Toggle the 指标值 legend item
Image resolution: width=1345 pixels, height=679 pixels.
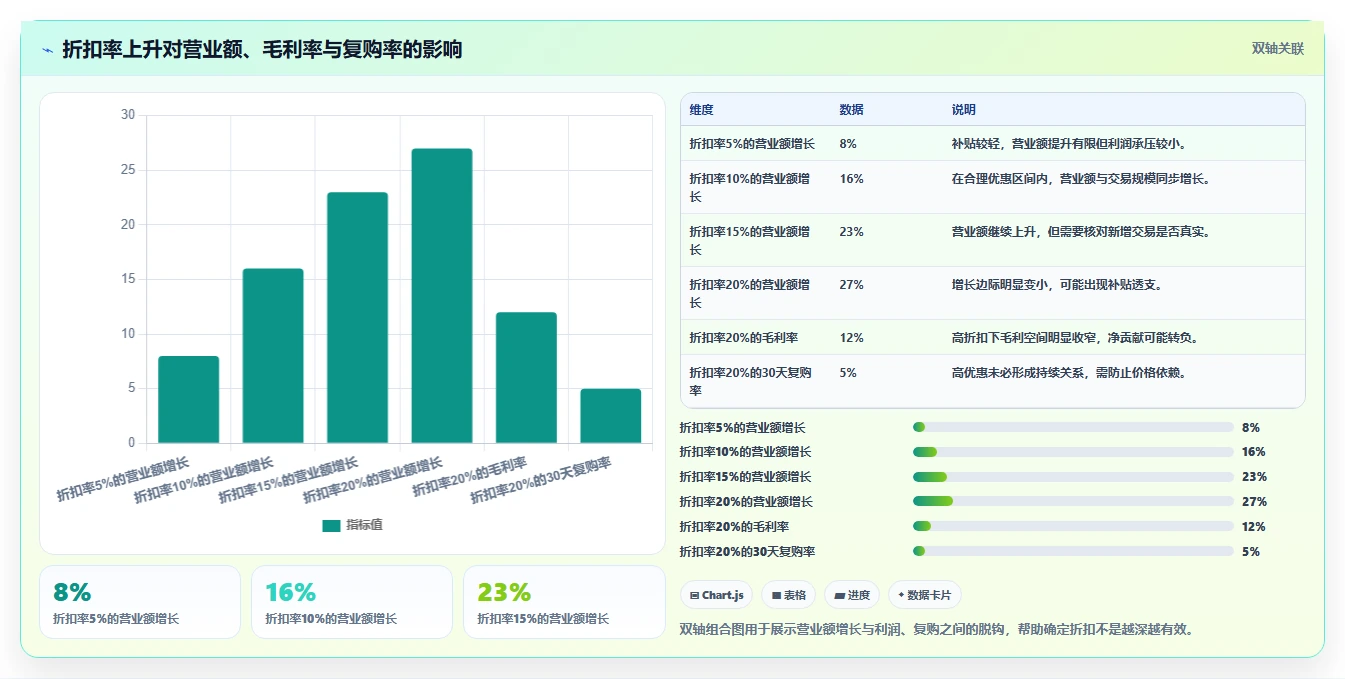point(352,525)
